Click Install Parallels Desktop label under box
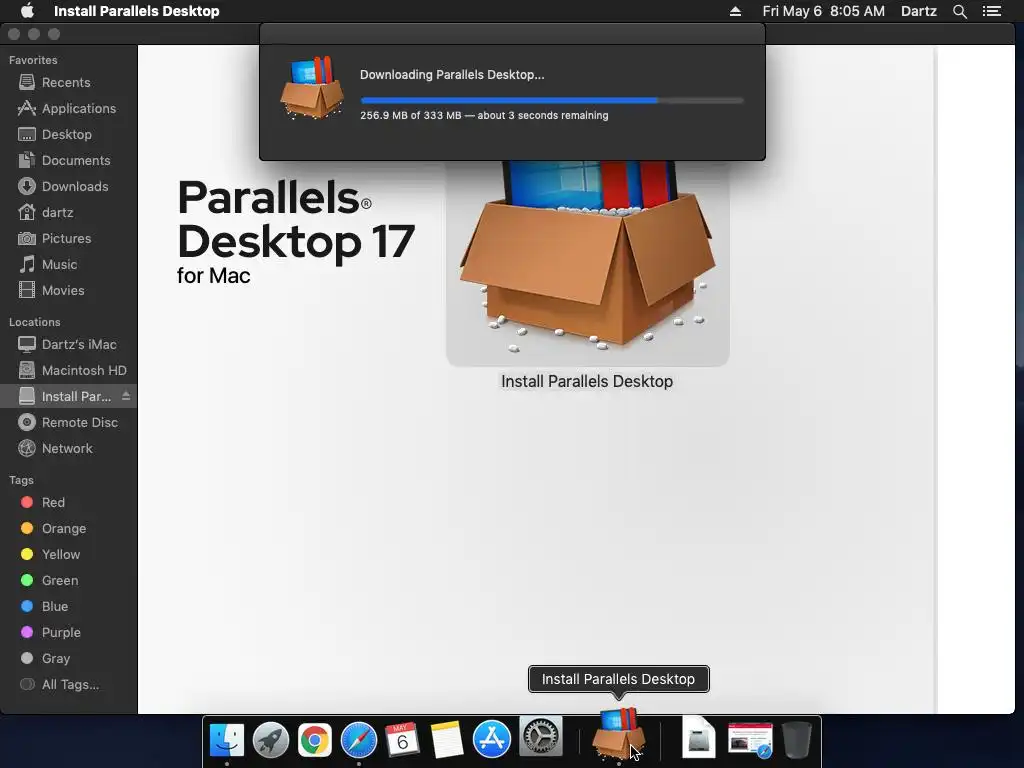Image resolution: width=1024 pixels, height=768 pixels. point(587,381)
